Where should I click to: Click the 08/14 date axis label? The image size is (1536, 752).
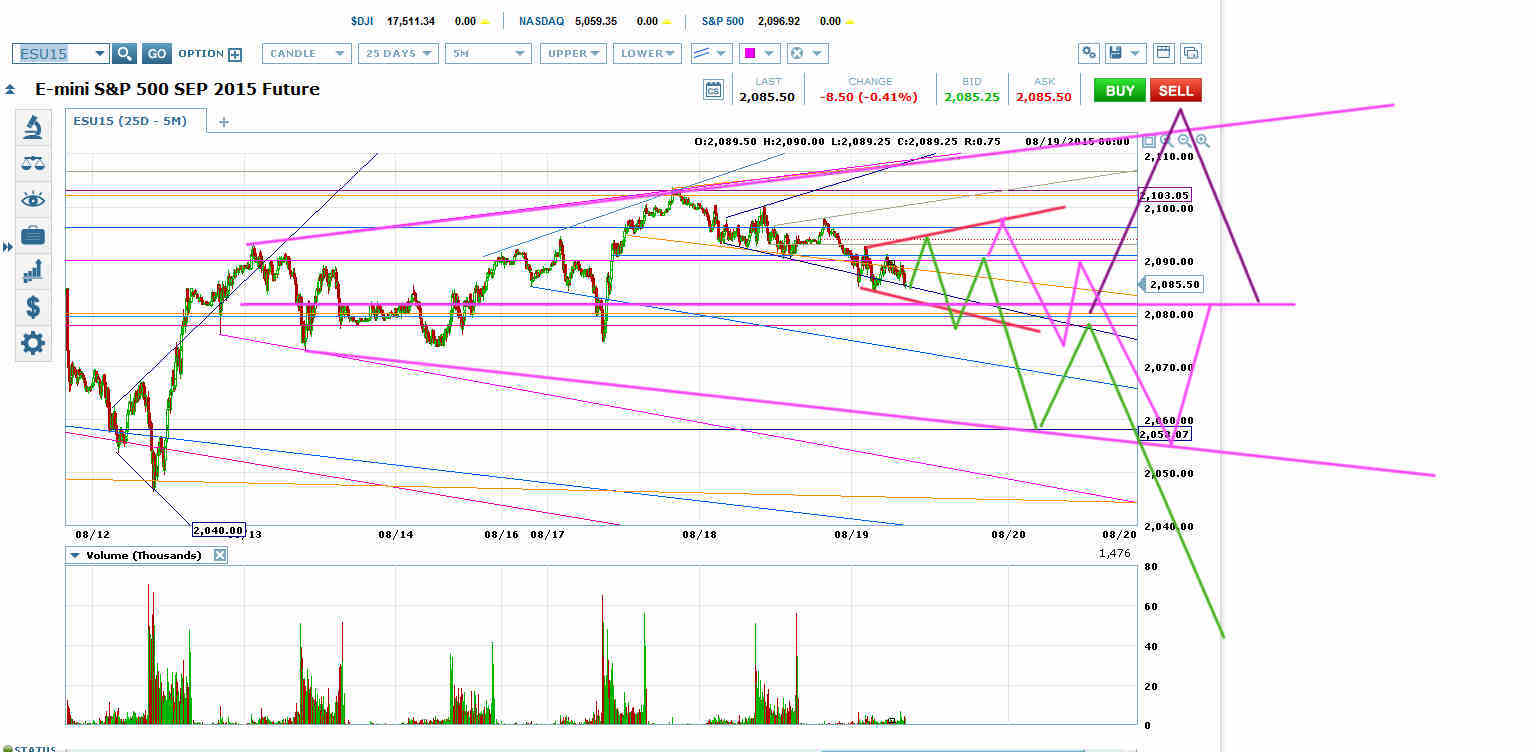tap(396, 535)
